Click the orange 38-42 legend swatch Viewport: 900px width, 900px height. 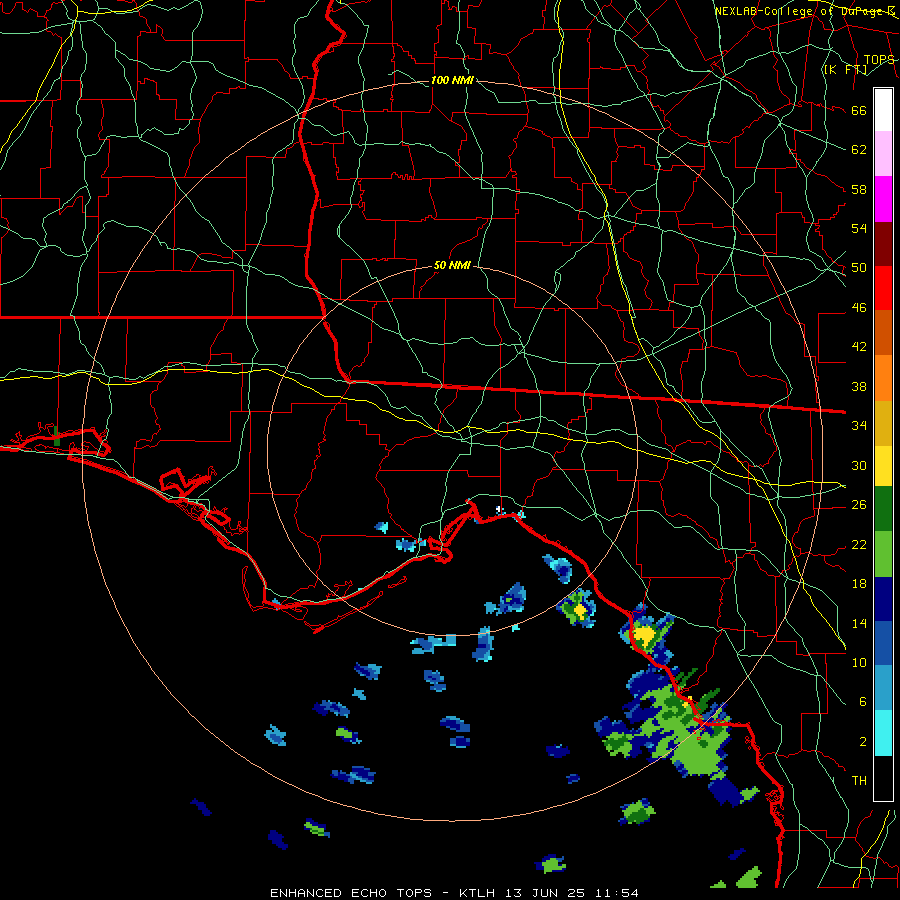[883, 378]
